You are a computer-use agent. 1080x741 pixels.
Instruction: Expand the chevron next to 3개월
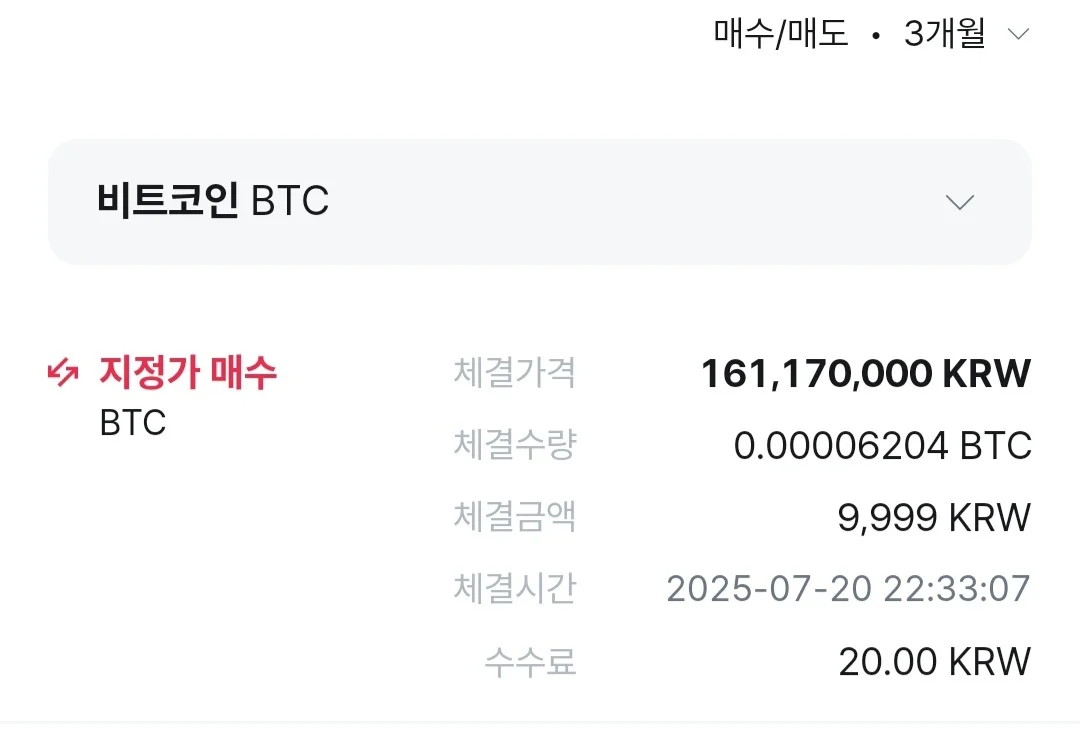tap(1018, 34)
